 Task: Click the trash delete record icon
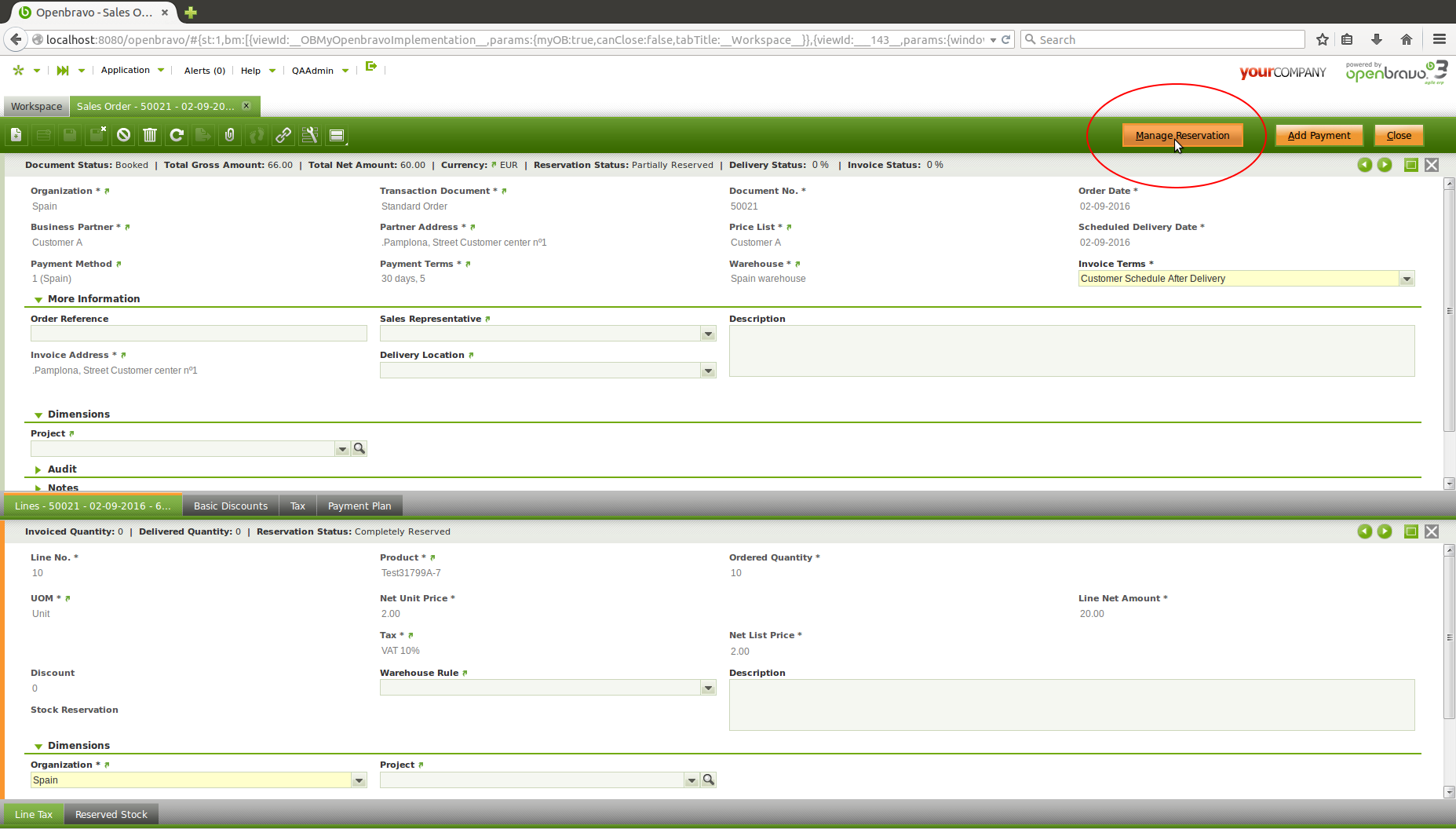[x=150, y=136]
